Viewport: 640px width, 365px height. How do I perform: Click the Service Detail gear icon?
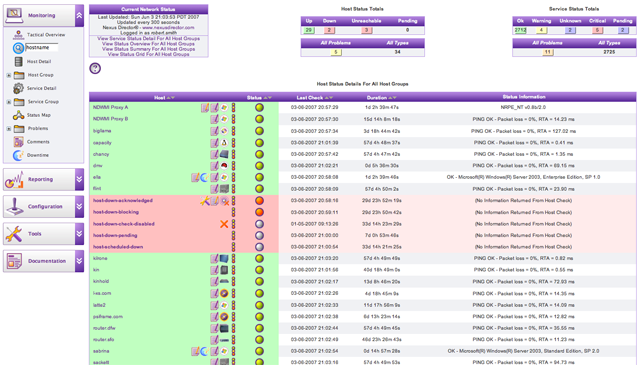click(18, 88)
